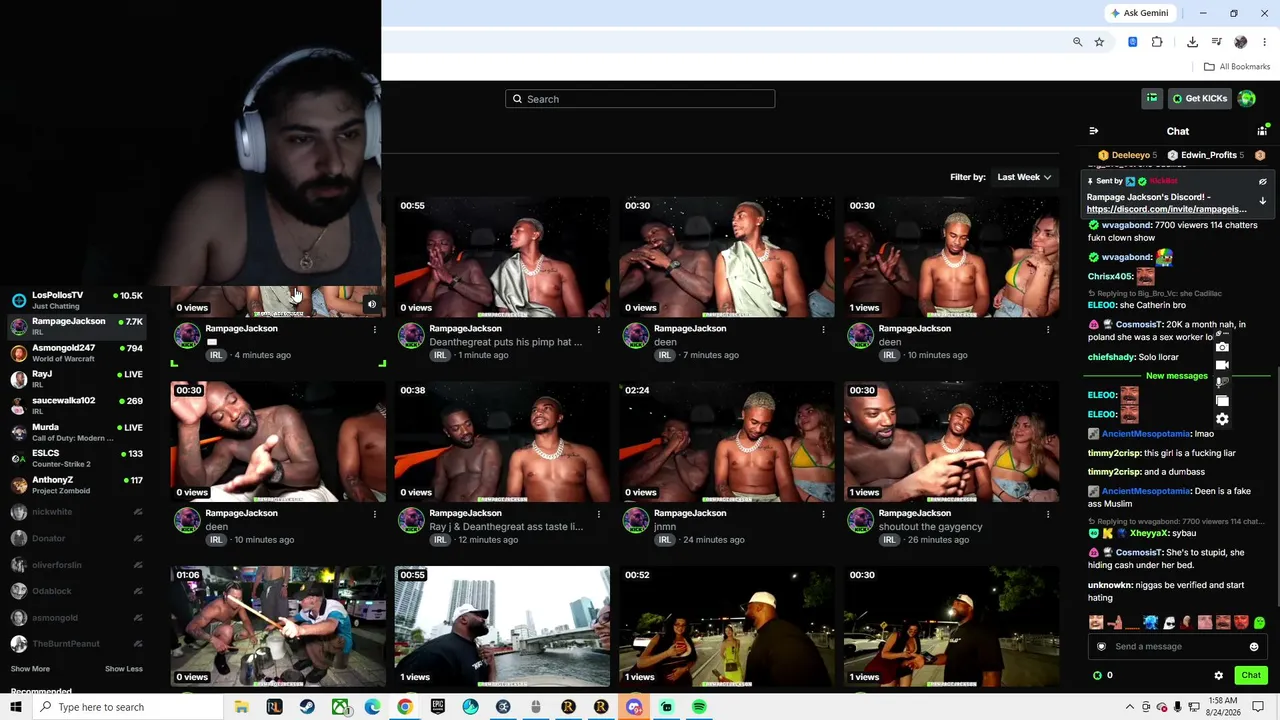Viewport: 1280px width, 720px height.
Task: Take a snapshot with overlay camera icon
Action: [x=1222, y=347]
